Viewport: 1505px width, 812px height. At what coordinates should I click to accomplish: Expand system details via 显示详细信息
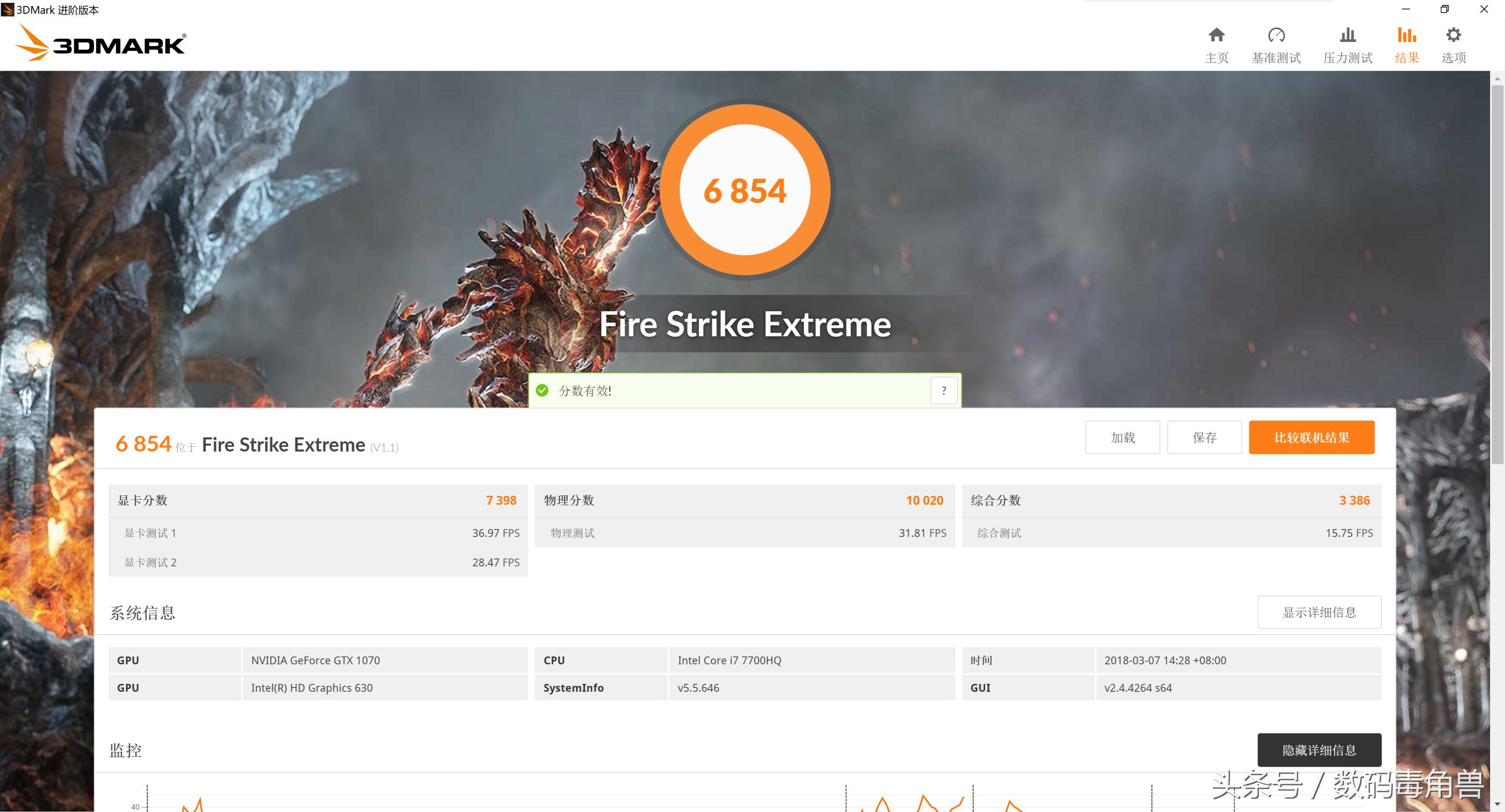click(x=1319, y=612)
